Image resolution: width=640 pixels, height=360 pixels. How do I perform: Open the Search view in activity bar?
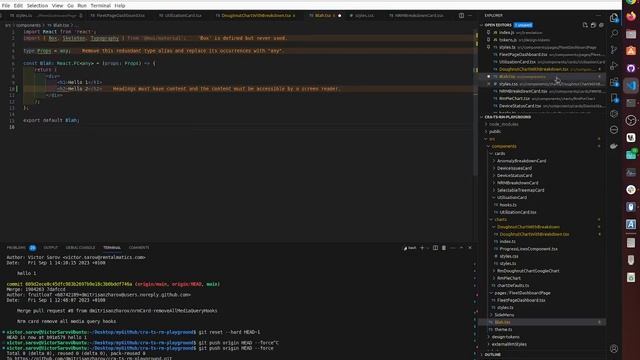click(614, 33)
